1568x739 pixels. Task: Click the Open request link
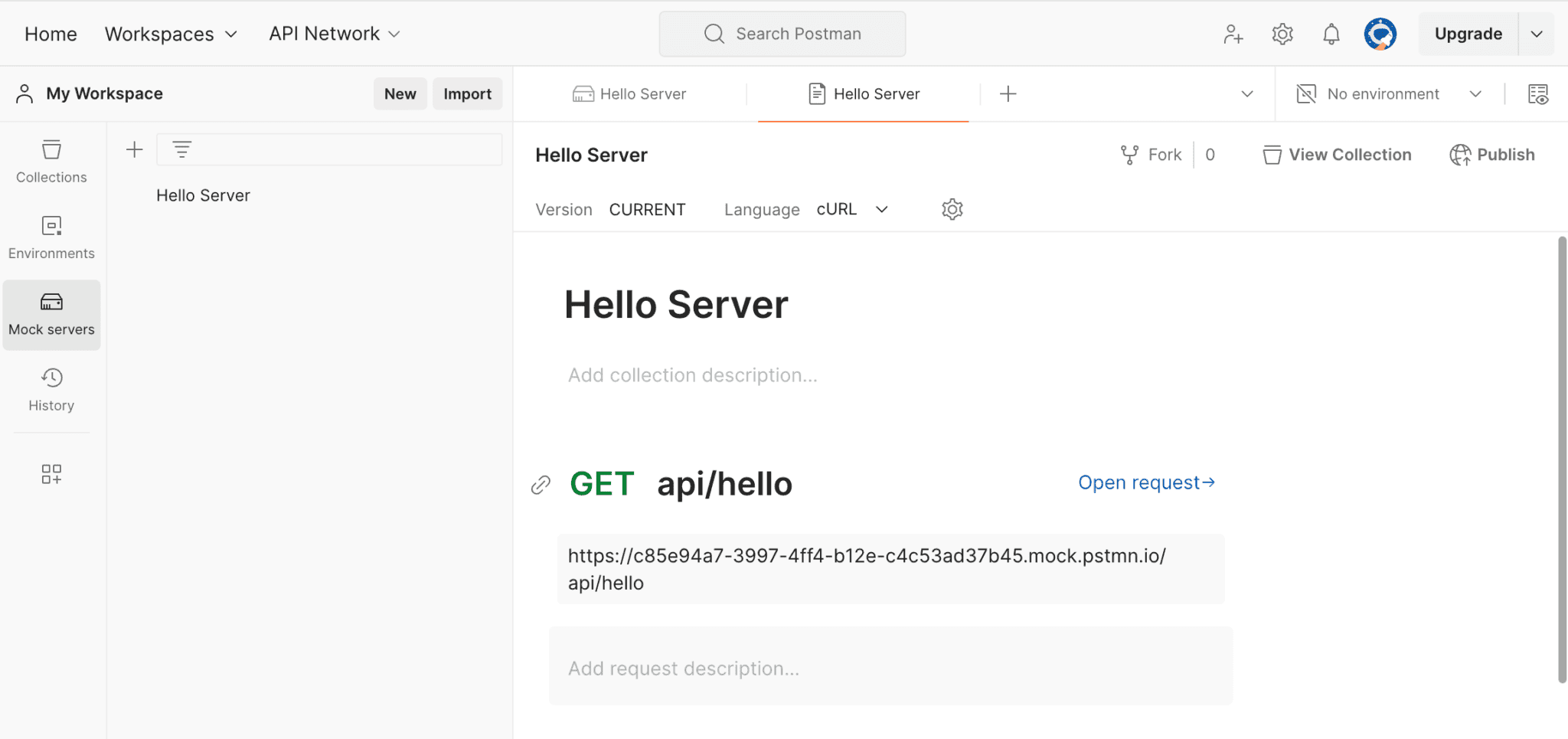[x=1145, y=482]
